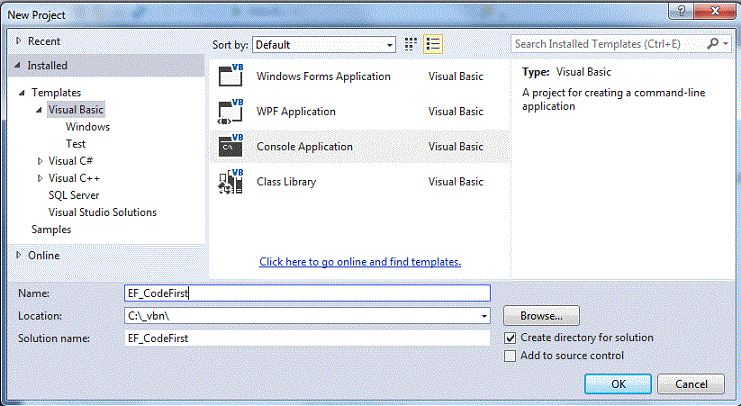Select the WPF Application label
Image resolution: width=741 pixels, height=406 pixels.
[296, 112]
